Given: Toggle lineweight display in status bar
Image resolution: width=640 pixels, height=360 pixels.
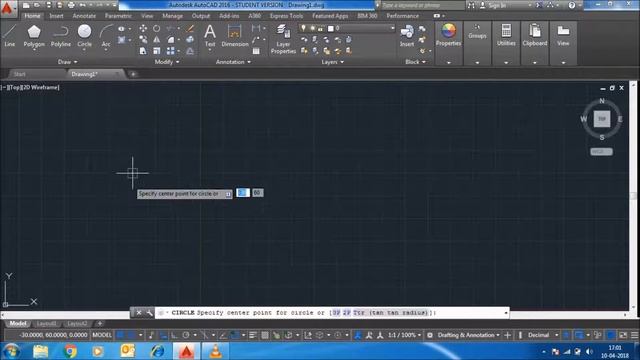Looking at the screenshot, I should [253, 335].
